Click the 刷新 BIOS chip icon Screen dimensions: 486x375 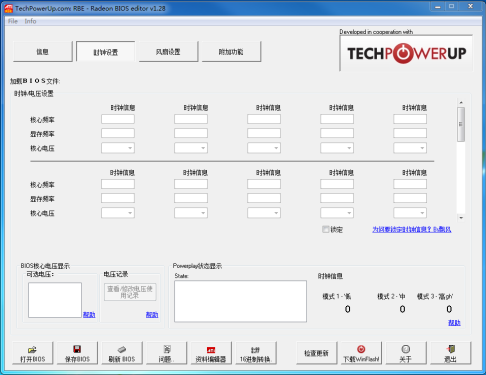coord(122,349)
